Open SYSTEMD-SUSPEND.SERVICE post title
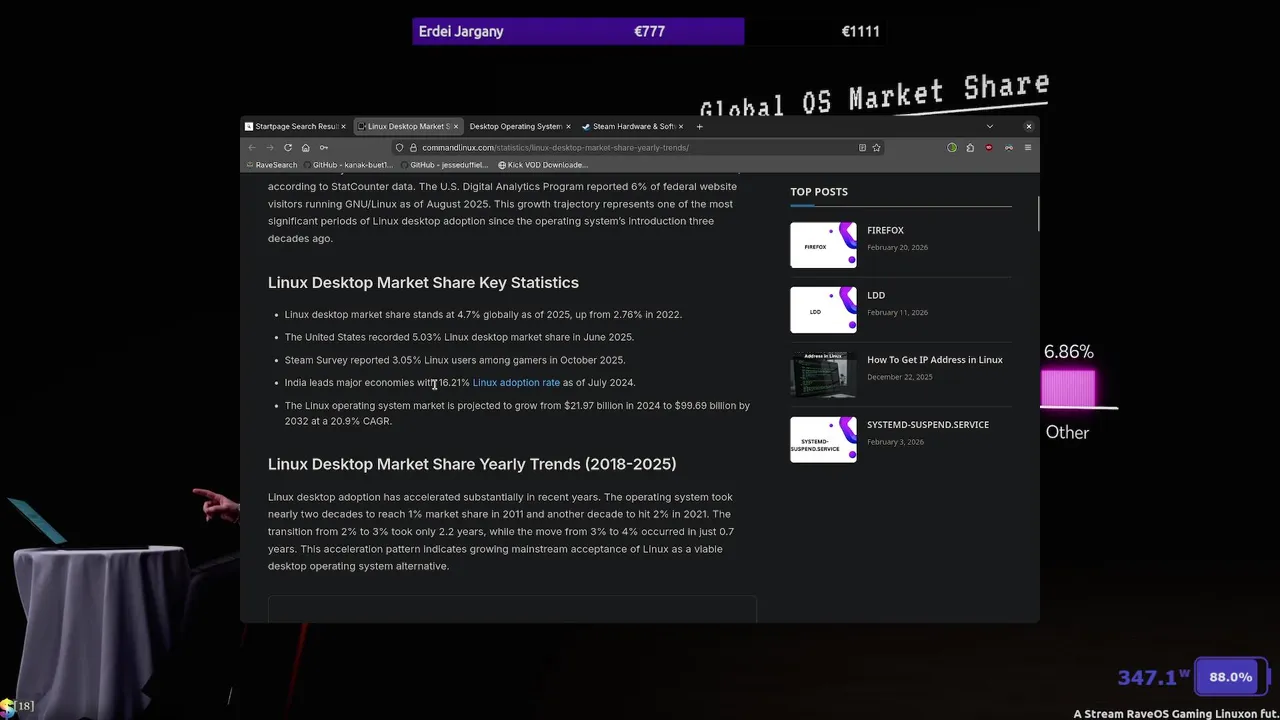 (x=928, y=424)
